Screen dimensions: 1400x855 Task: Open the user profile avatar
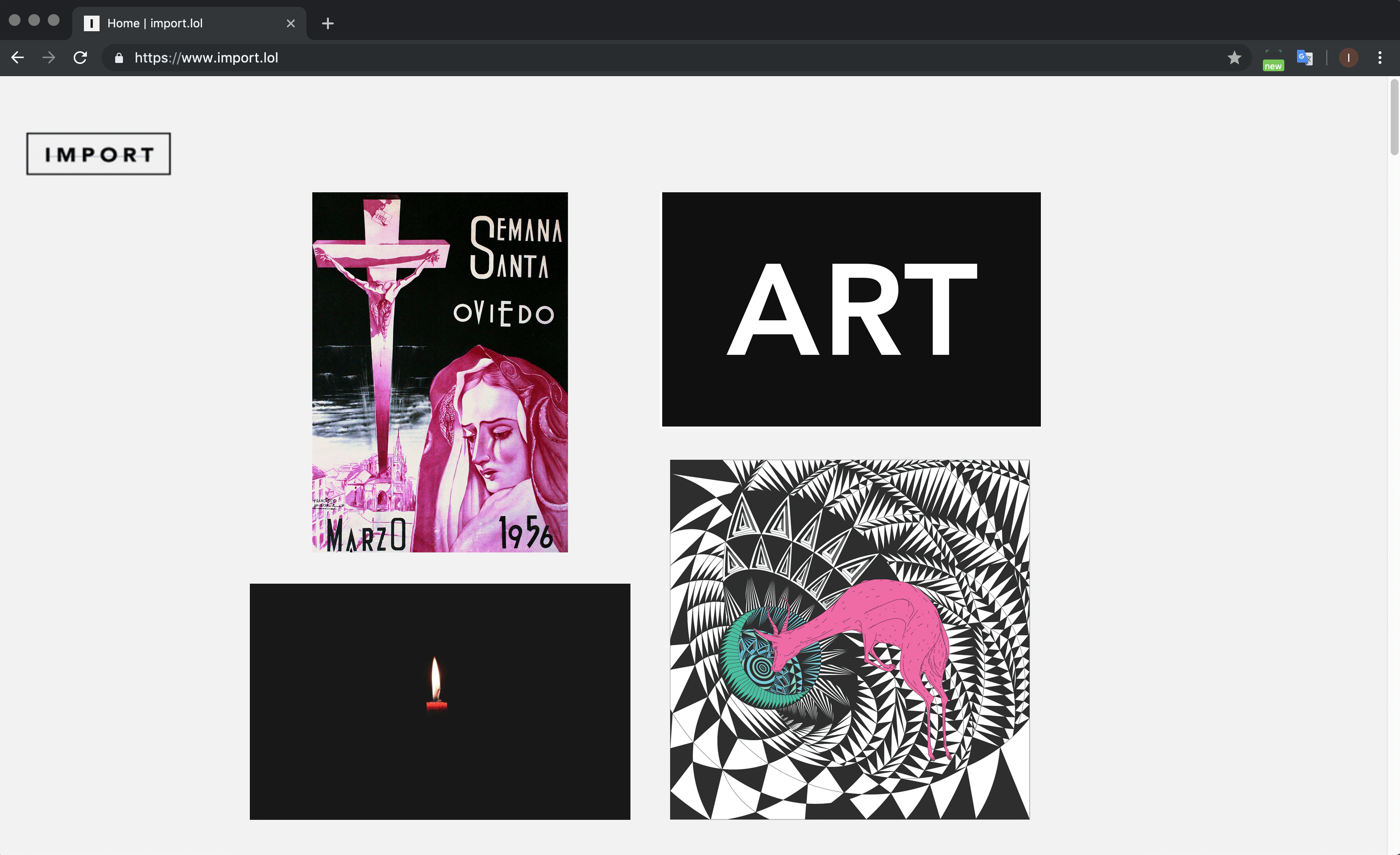coord(1348,58)
